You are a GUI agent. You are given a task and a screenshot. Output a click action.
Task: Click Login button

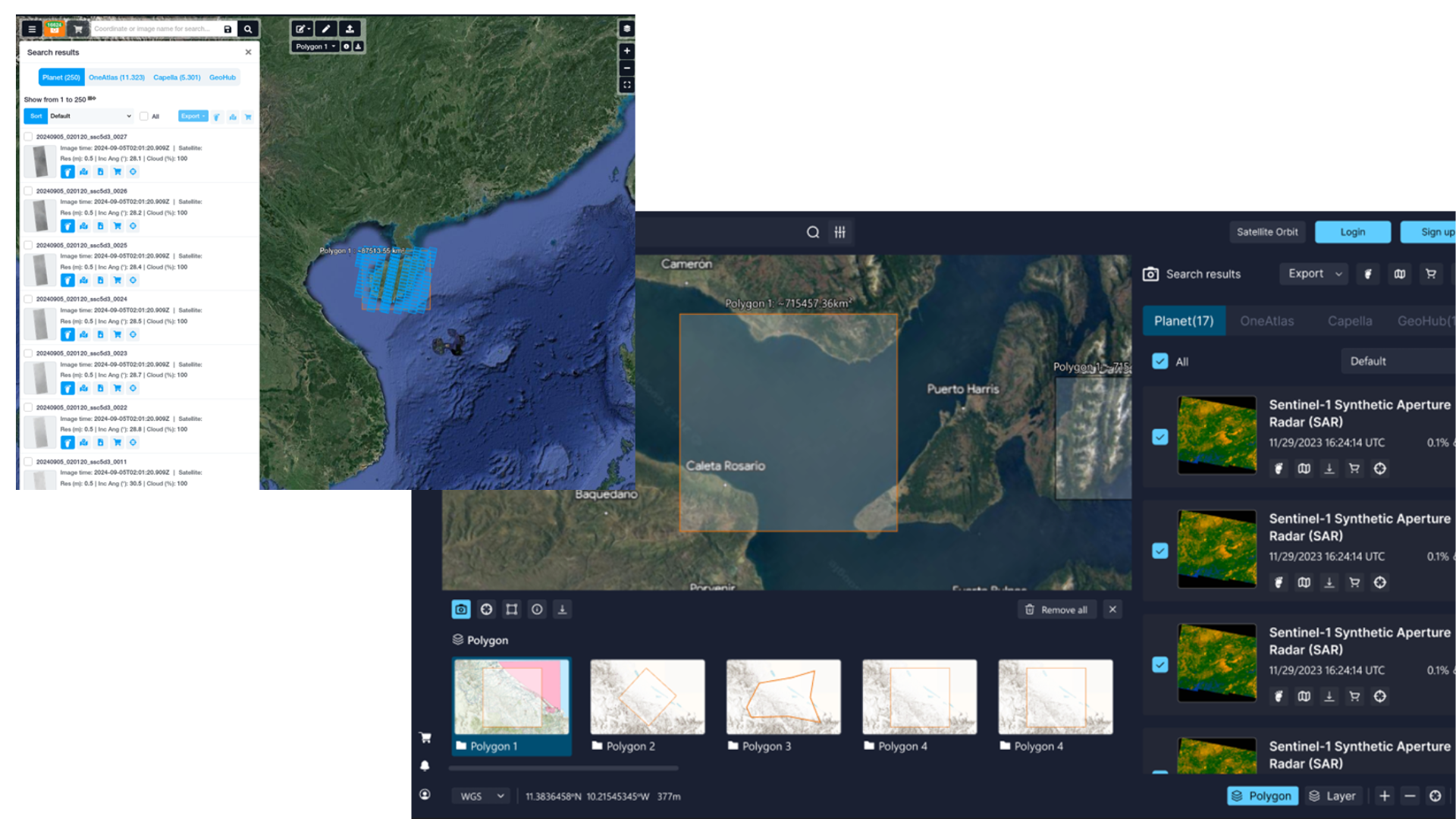(x=1352, y=232)
